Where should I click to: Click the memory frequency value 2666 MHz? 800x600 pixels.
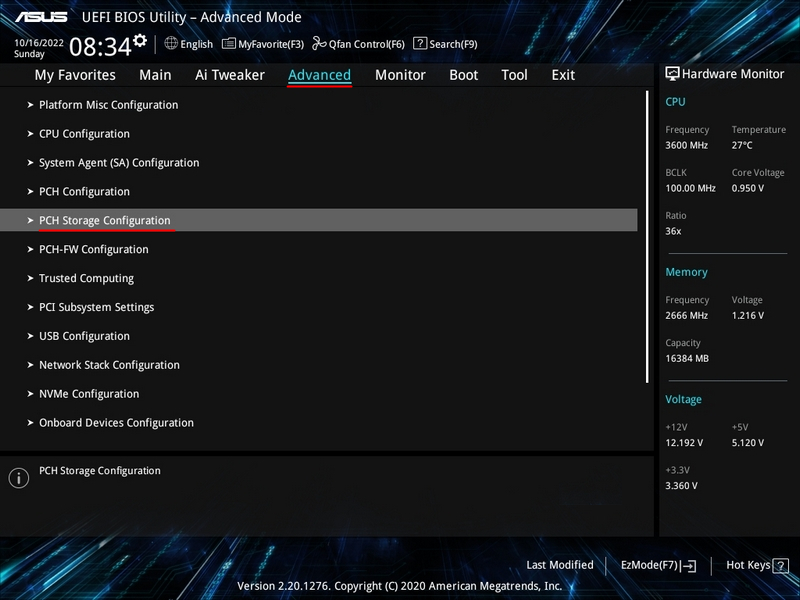pos(686,316)
